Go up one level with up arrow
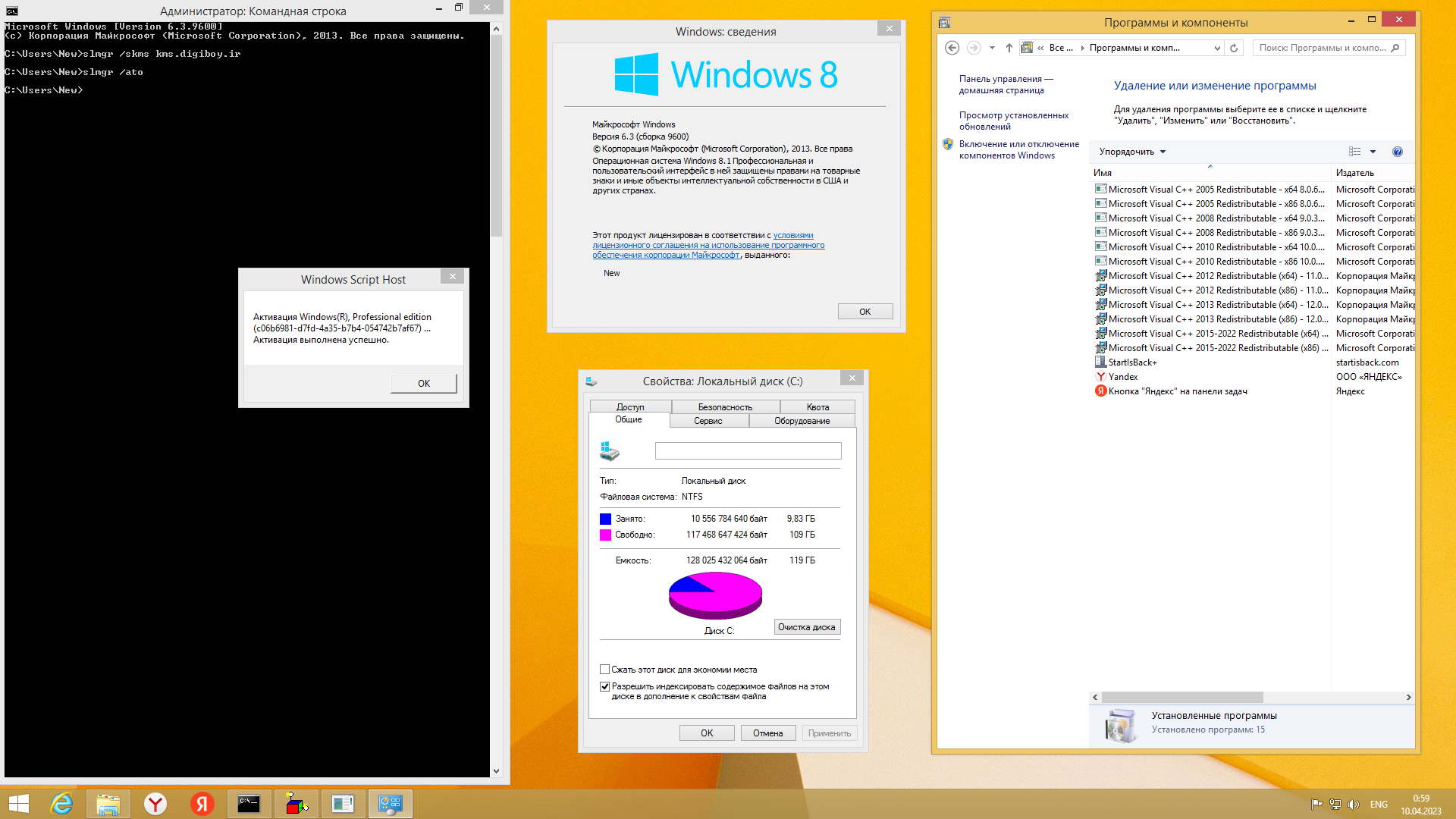 tap(1009, 48)
